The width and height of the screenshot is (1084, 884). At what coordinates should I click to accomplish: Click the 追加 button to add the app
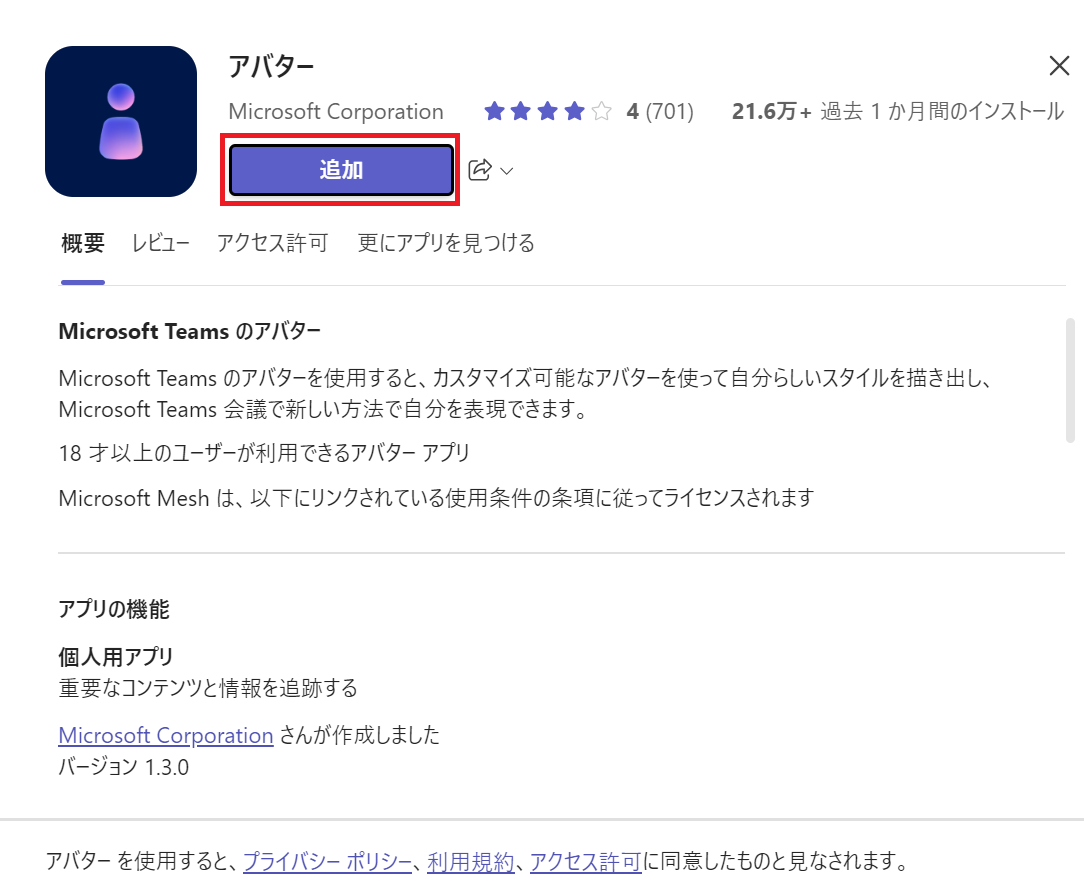341,170
